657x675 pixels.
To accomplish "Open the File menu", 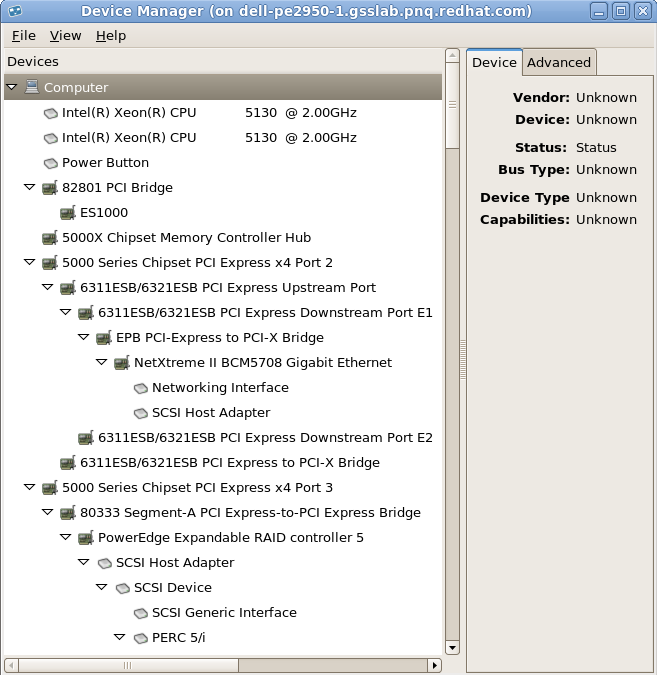I will click(x=24, y=36).
